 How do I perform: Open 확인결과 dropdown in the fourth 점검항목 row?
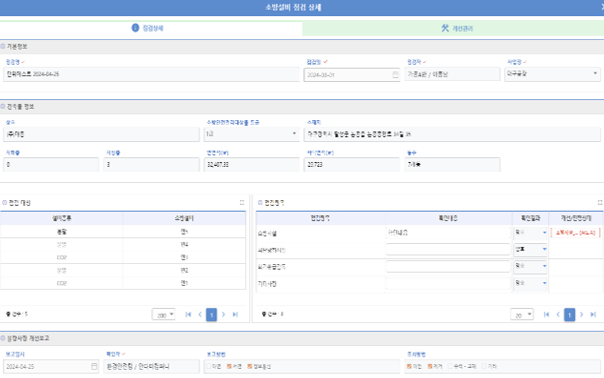pos(530,283)
